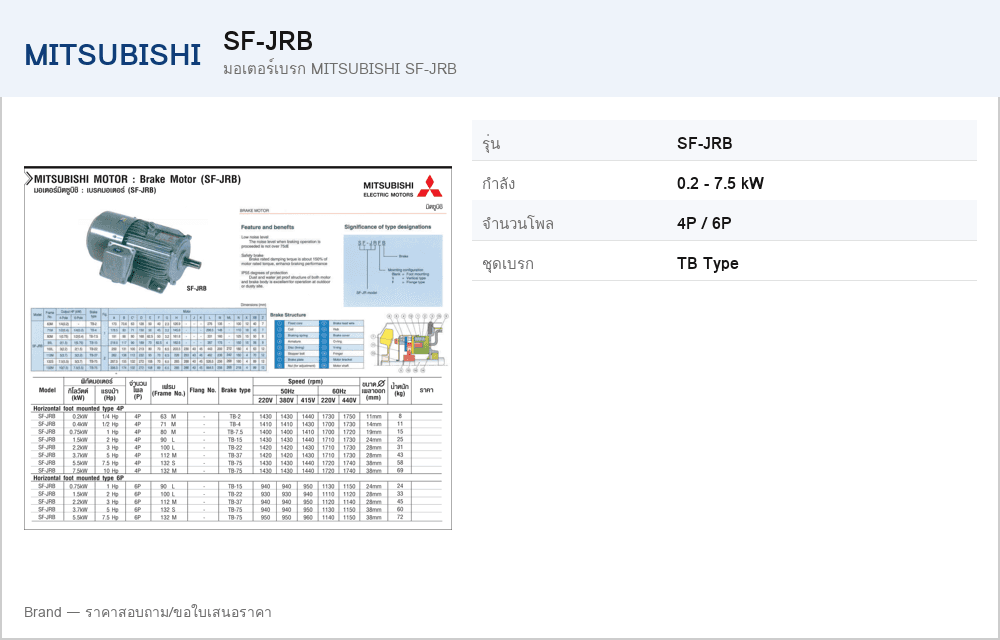Click the '0.2 - 7.5 kW' power value
This screenshot has height=640, width=1000.
pos(720,184)
